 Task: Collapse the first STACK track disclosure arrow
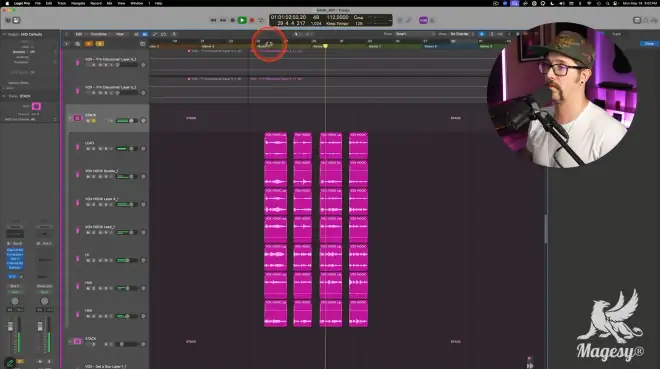70,118
